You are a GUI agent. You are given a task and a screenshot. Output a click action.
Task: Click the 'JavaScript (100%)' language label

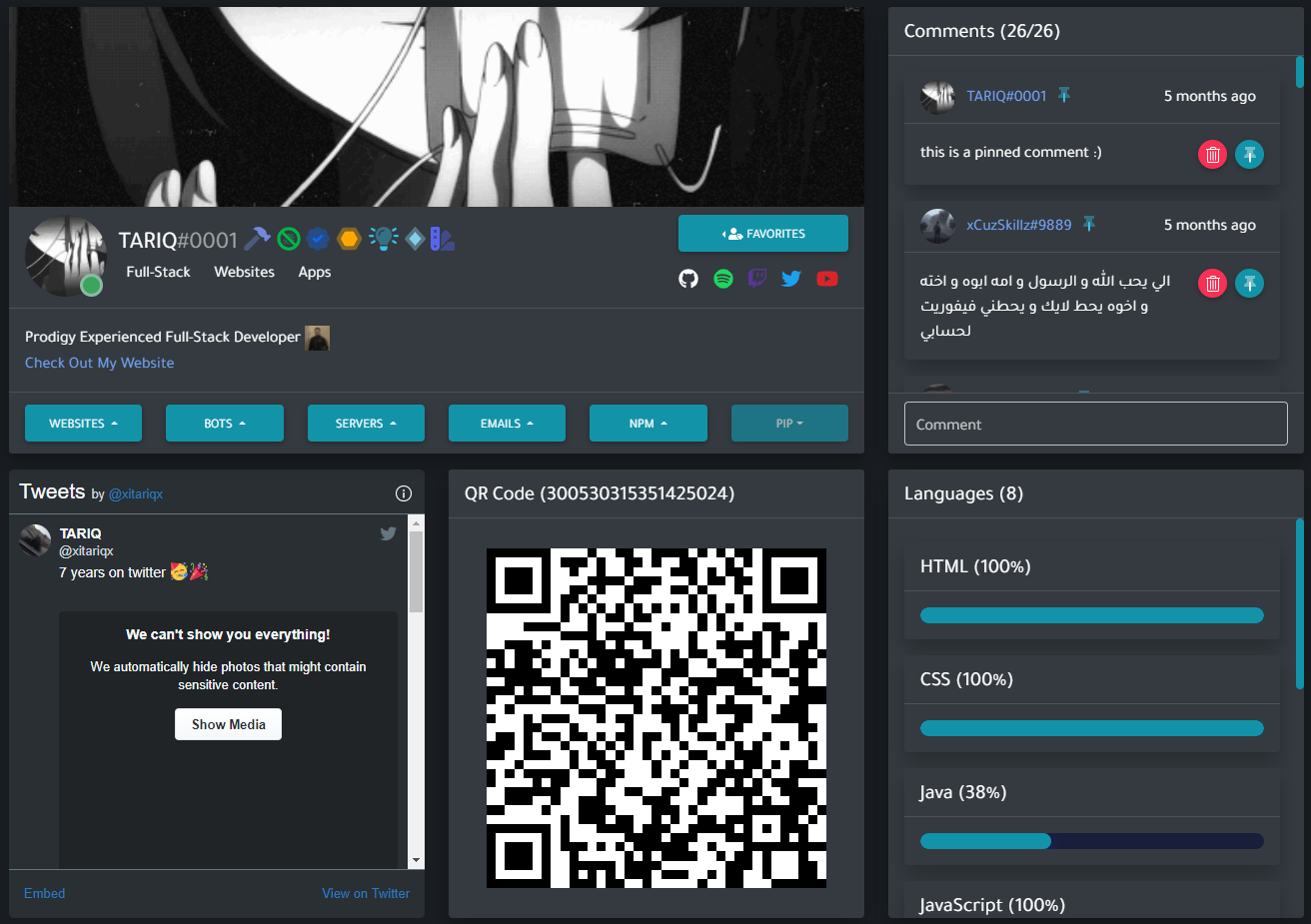[992, 905]
